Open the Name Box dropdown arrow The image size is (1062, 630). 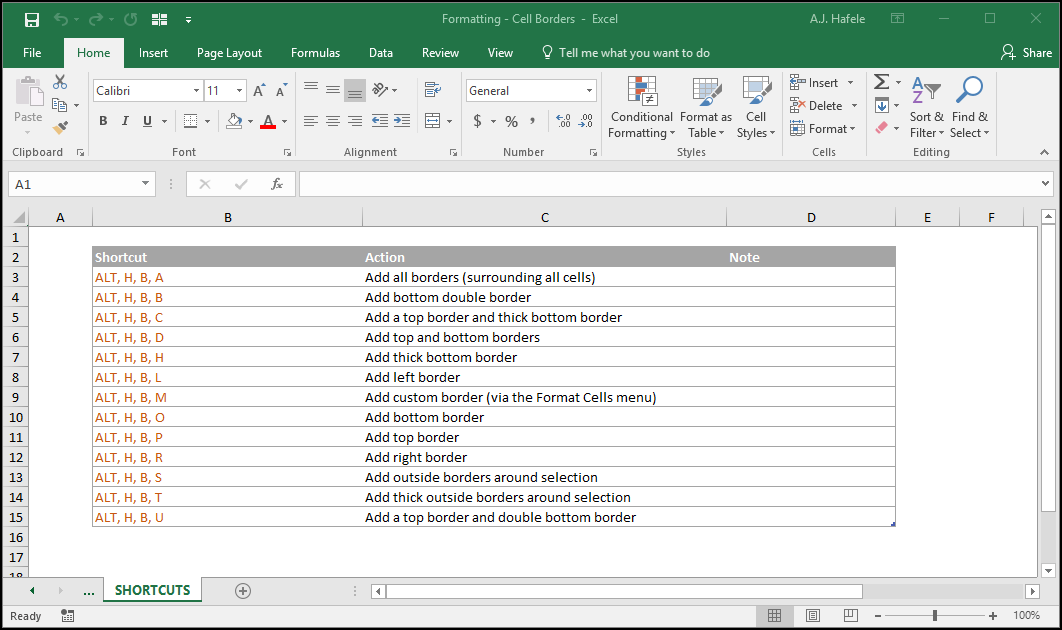pos(145,184)
